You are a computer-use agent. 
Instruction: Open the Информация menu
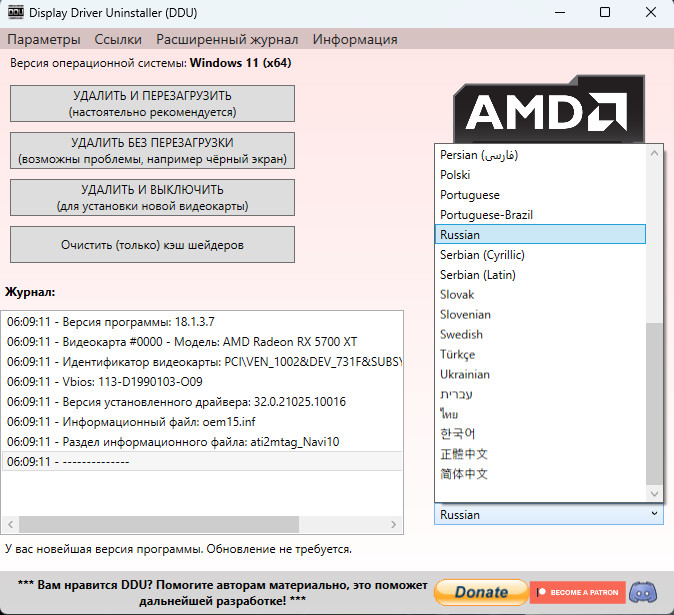point(355,40)
